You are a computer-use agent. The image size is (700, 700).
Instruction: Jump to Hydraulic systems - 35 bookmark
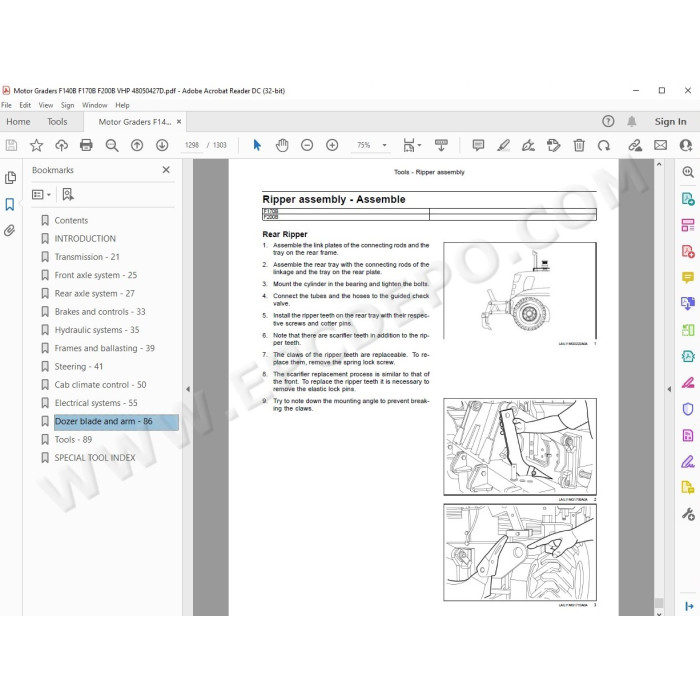click(97, 330)
